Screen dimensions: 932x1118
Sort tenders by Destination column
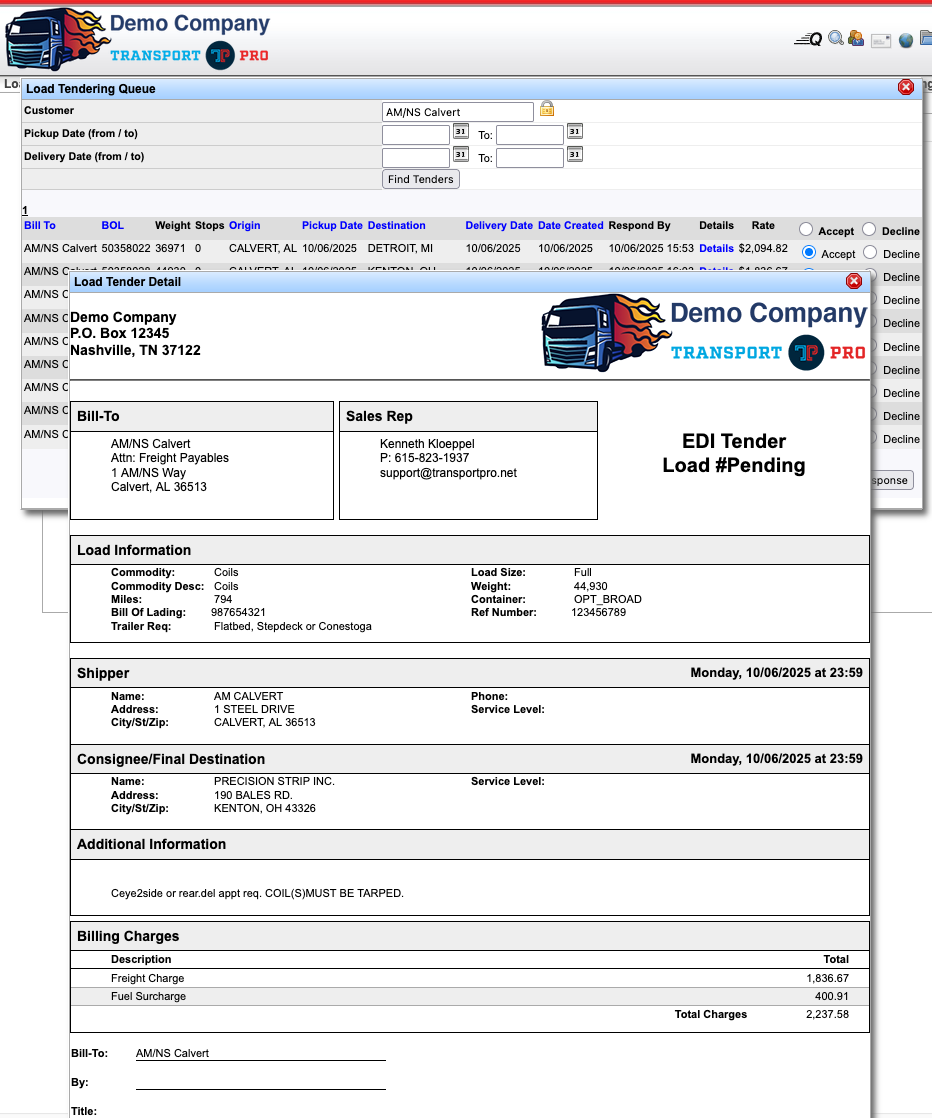pos(396,226)
